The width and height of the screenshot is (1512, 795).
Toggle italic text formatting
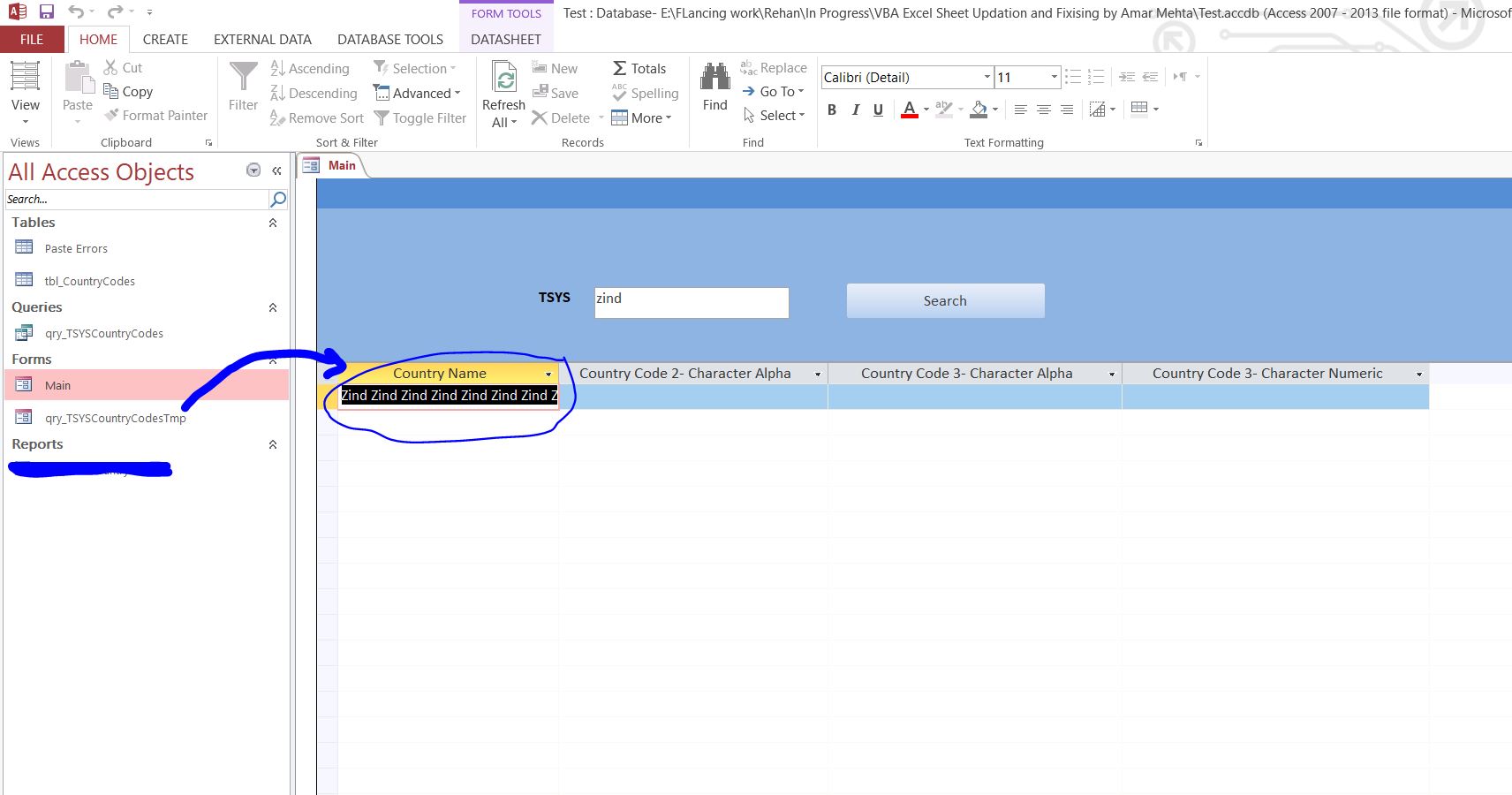(854, 110)
